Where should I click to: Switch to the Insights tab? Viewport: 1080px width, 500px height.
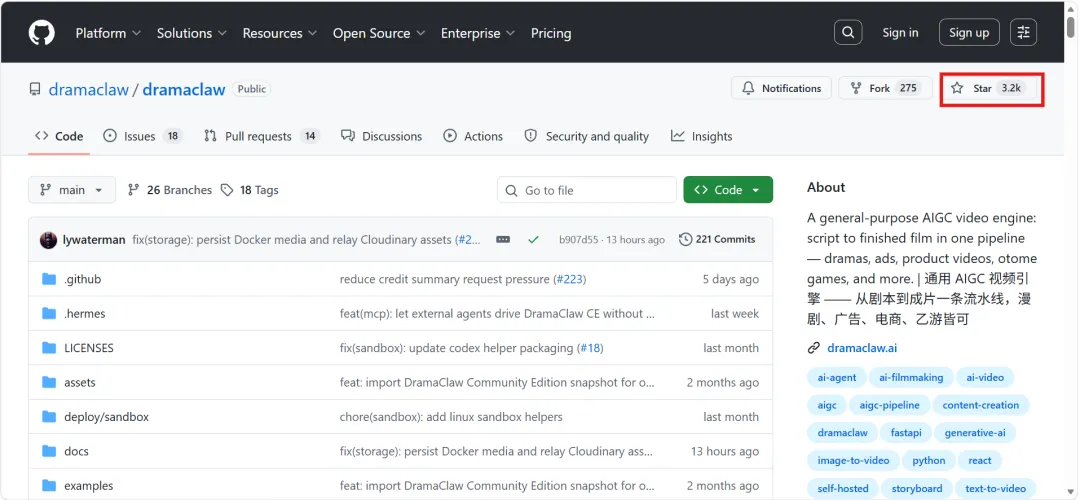[702, 136]
